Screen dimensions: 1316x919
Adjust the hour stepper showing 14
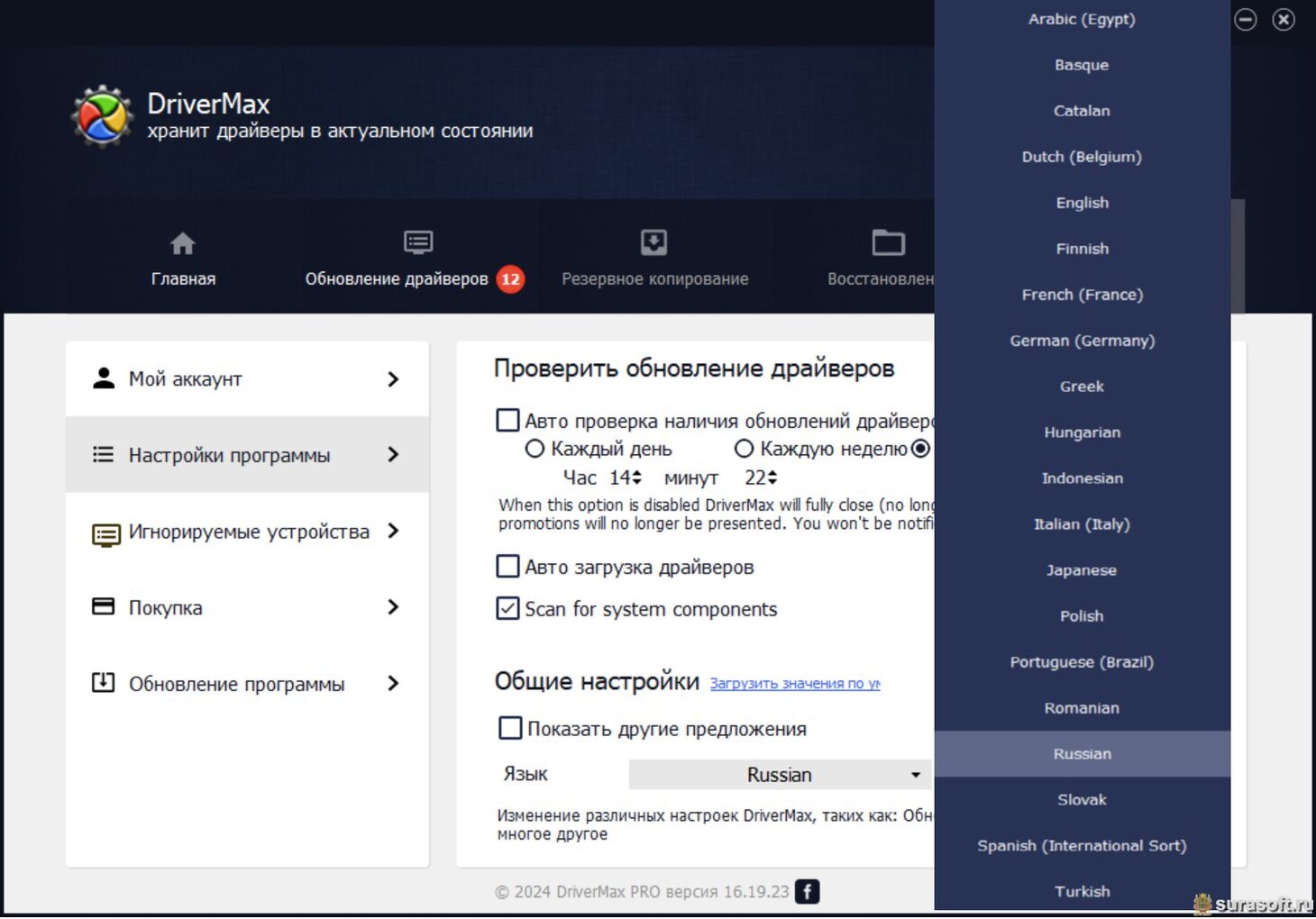[636, 478]
